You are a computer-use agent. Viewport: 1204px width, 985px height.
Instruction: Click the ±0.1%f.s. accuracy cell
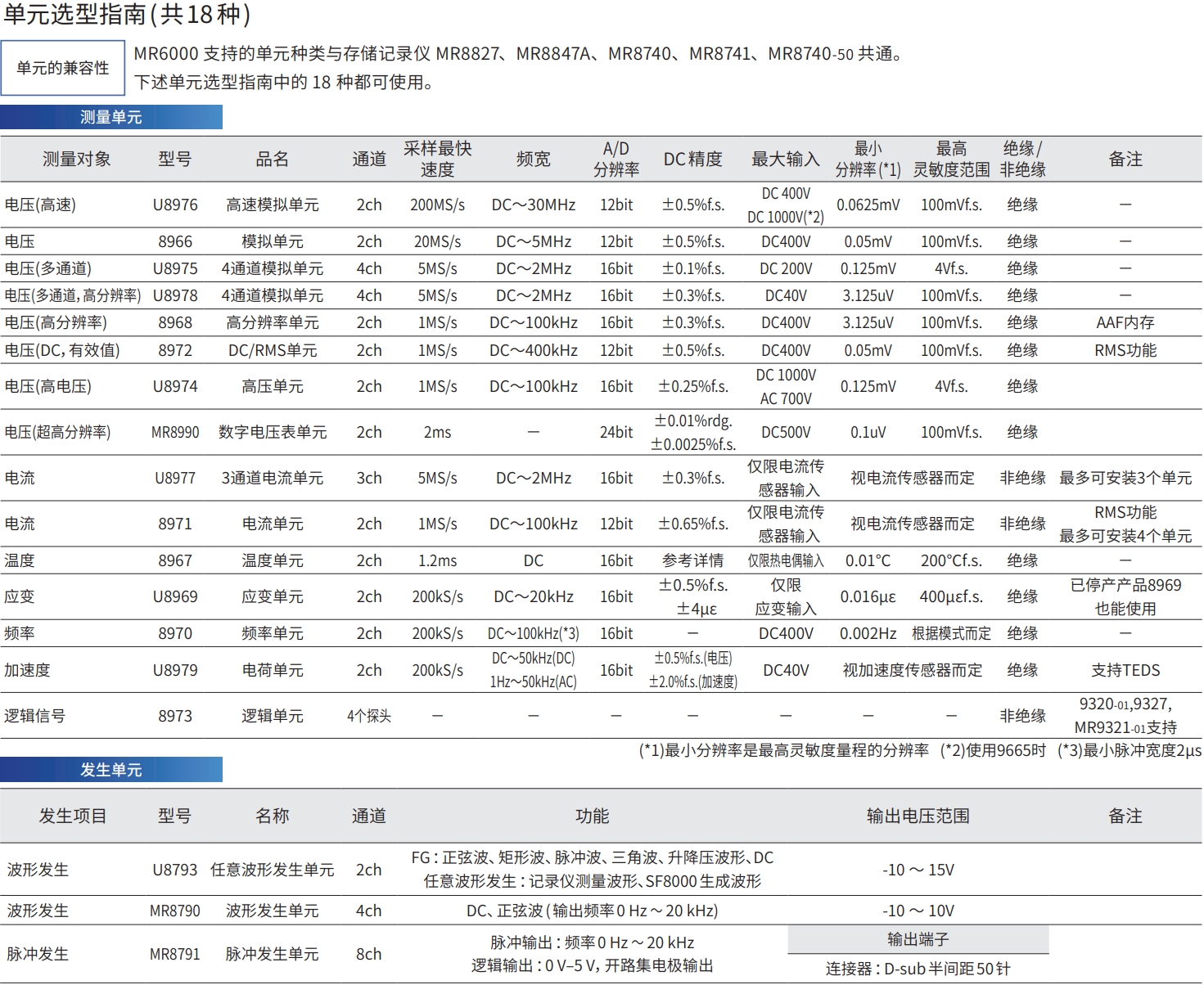[692, 269]
